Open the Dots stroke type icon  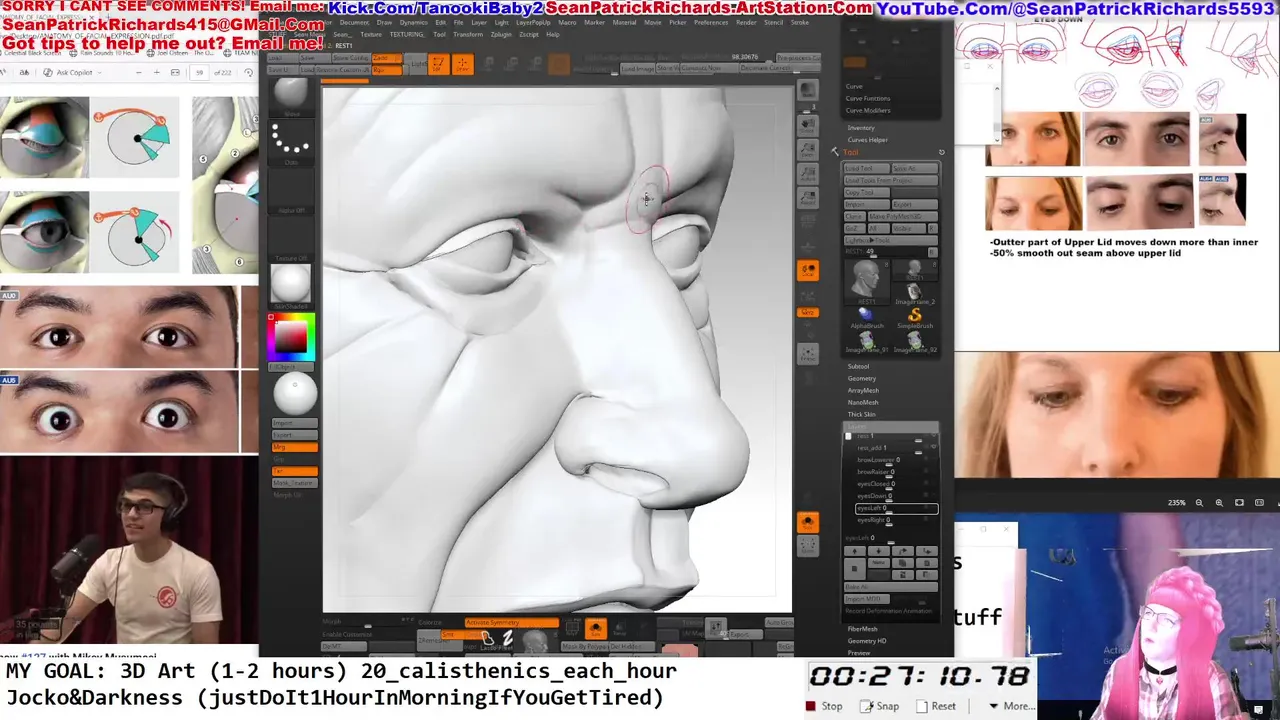[291, 140]
